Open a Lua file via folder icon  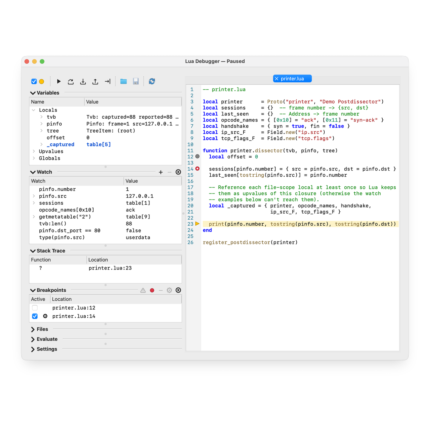tap(124, 81)
